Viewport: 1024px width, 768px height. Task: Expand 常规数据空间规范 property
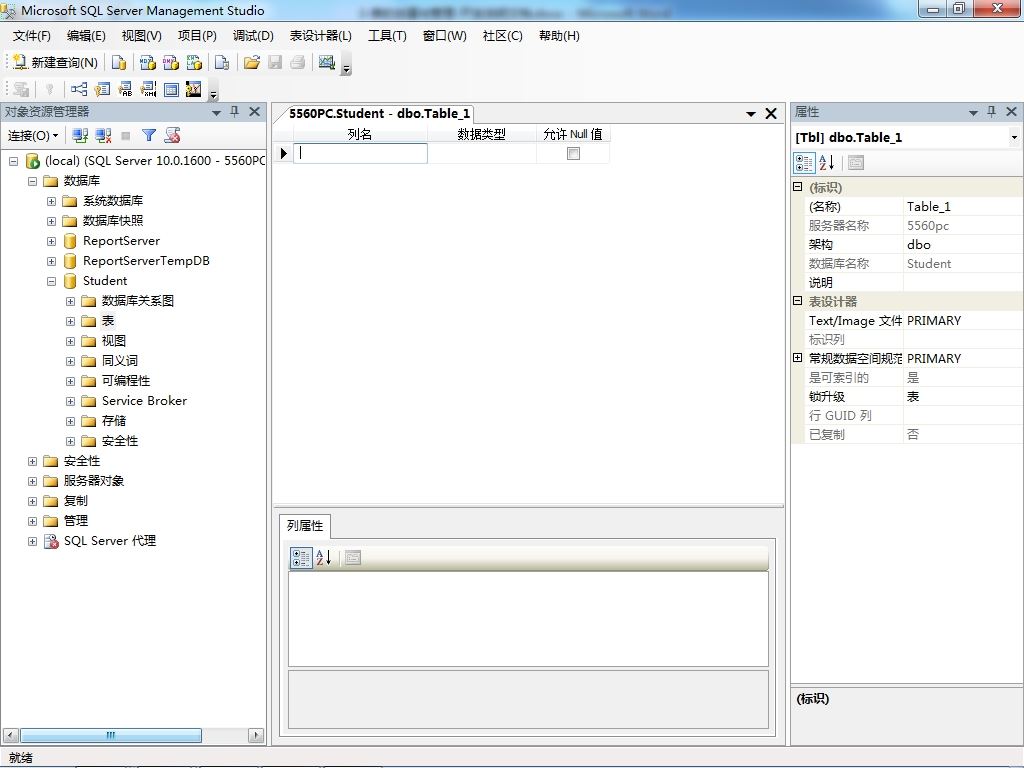[797, 358]
